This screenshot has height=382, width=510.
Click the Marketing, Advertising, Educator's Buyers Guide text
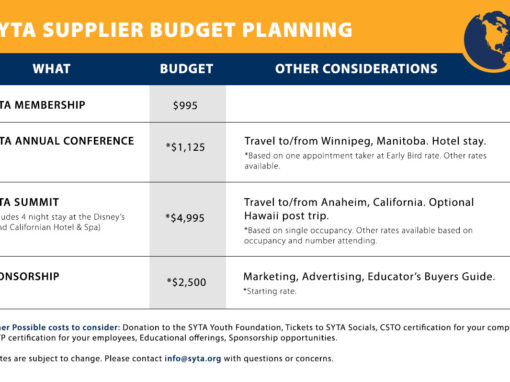[x=369, y=277]
